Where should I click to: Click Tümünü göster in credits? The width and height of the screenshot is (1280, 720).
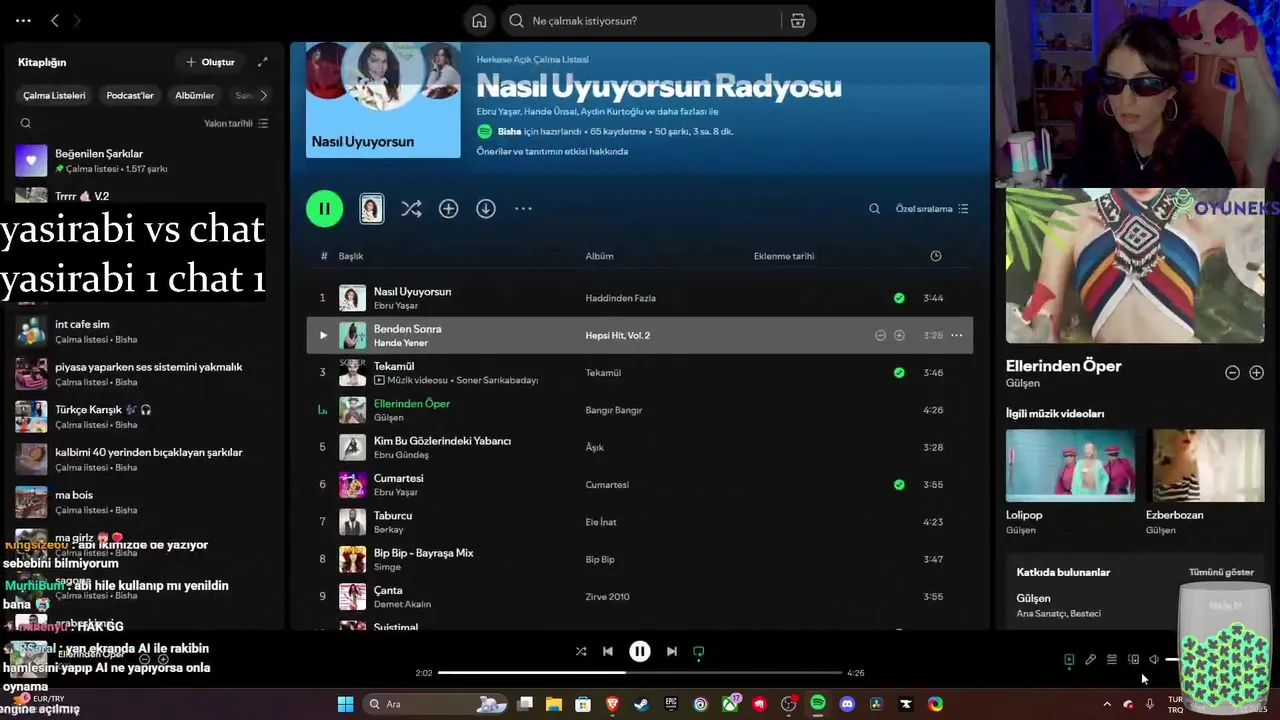pos(1221,572)
